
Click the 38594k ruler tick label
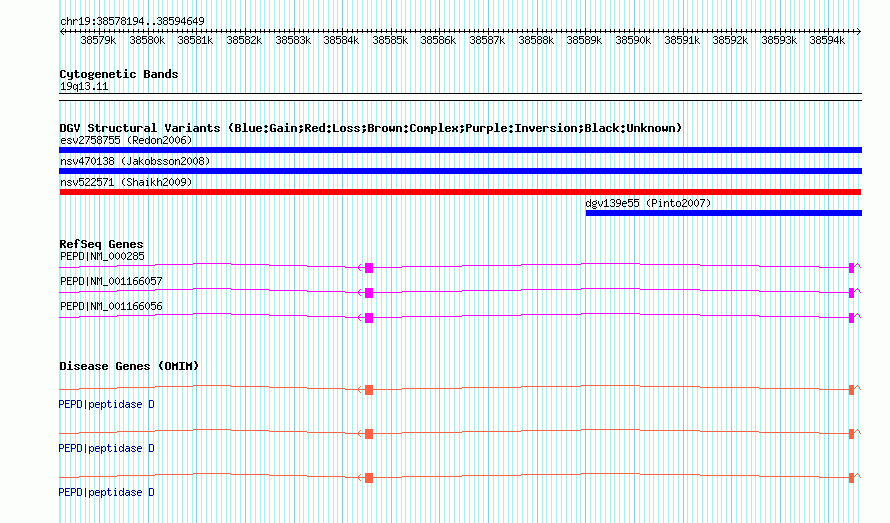pyautogui.click(x=827, y=40)
